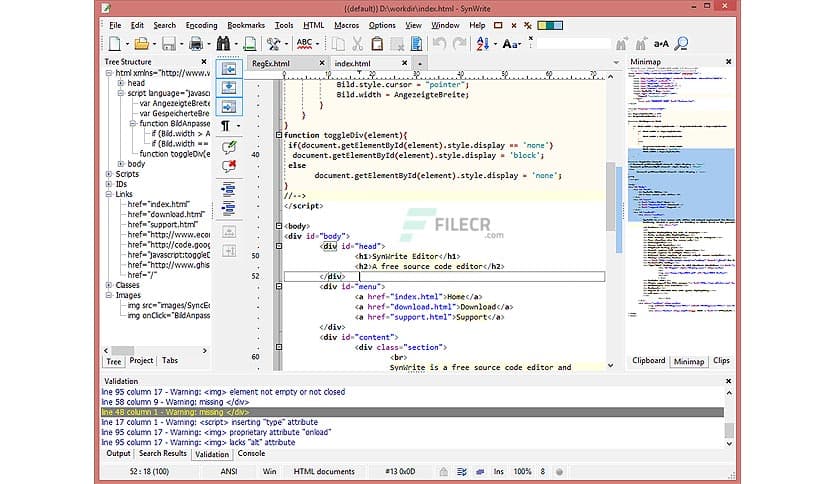Collapse the 'Links' tree node
836x484 pixels.
coord(109,195)
